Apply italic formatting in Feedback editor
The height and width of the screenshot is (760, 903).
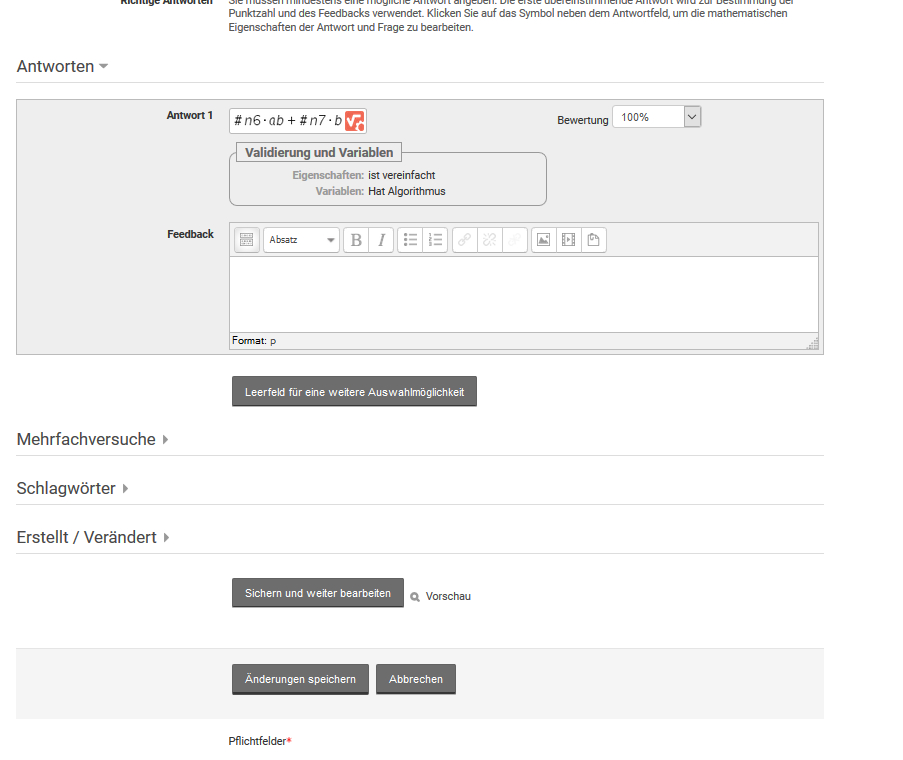tap(381, 240)
